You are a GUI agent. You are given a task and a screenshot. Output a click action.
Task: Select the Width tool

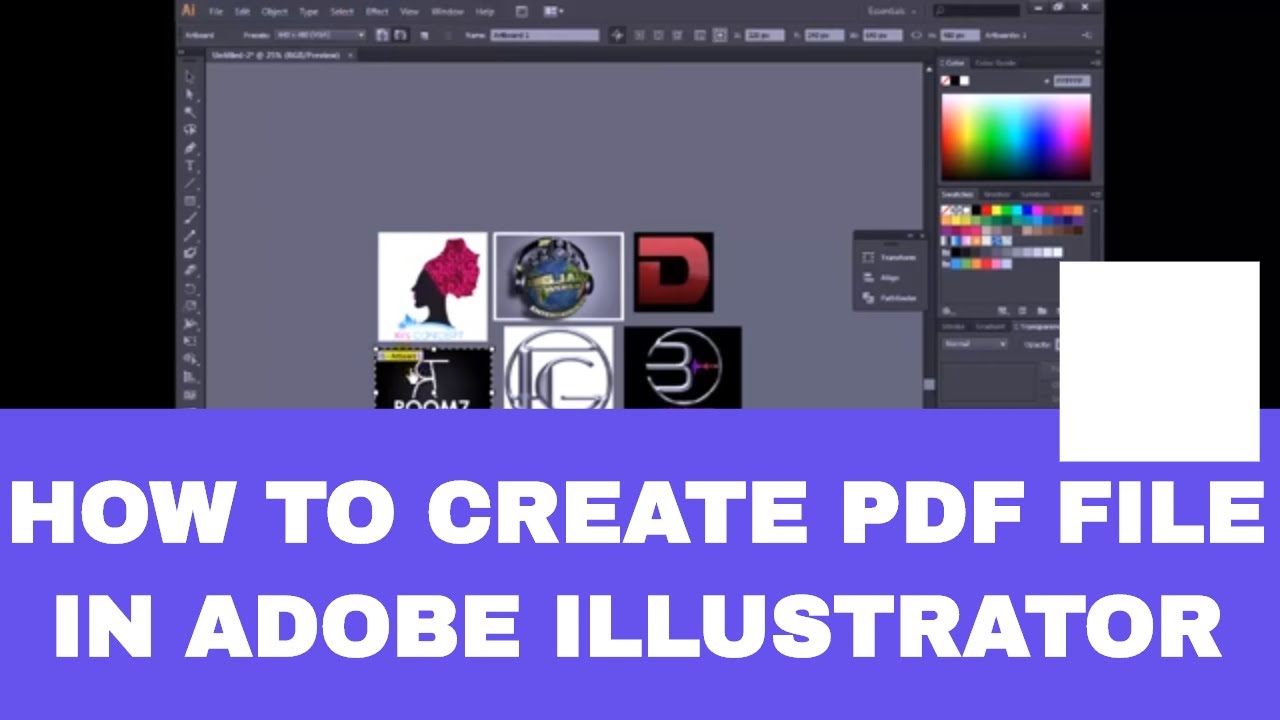[x=190, y=324]
